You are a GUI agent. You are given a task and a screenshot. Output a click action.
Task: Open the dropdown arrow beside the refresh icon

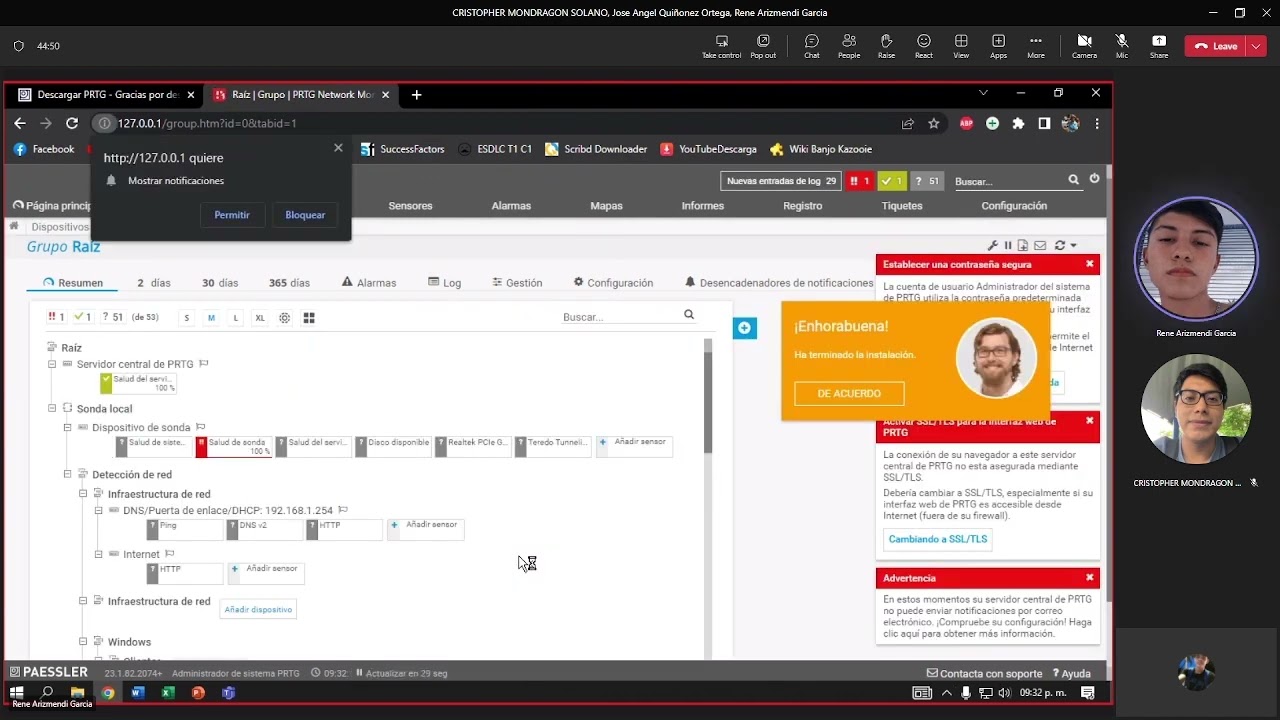pos(1073,245)
